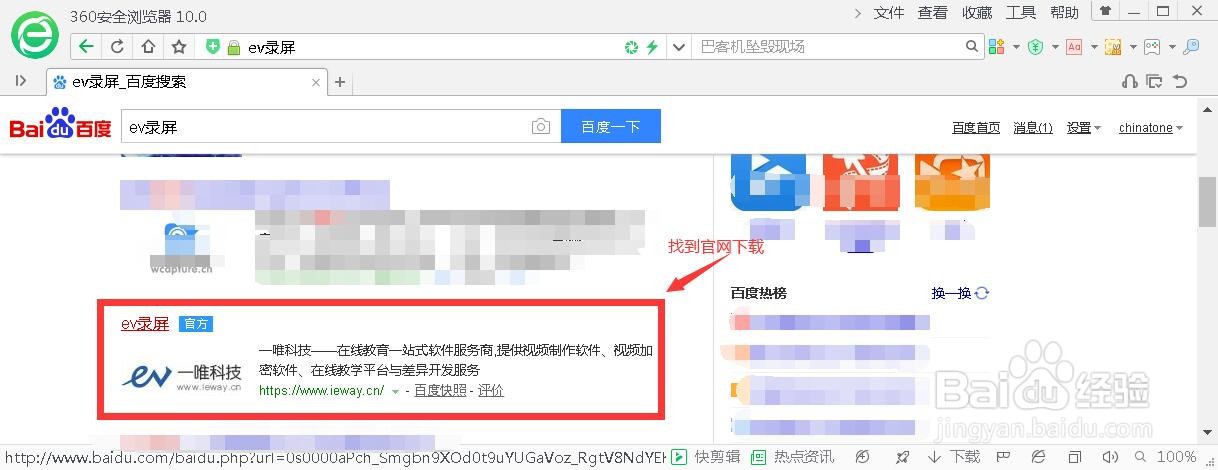Viewport: 1218px width, 470px height.
Task: Expand dropdown next to screenshot icon
Action: pos(1133,47)
